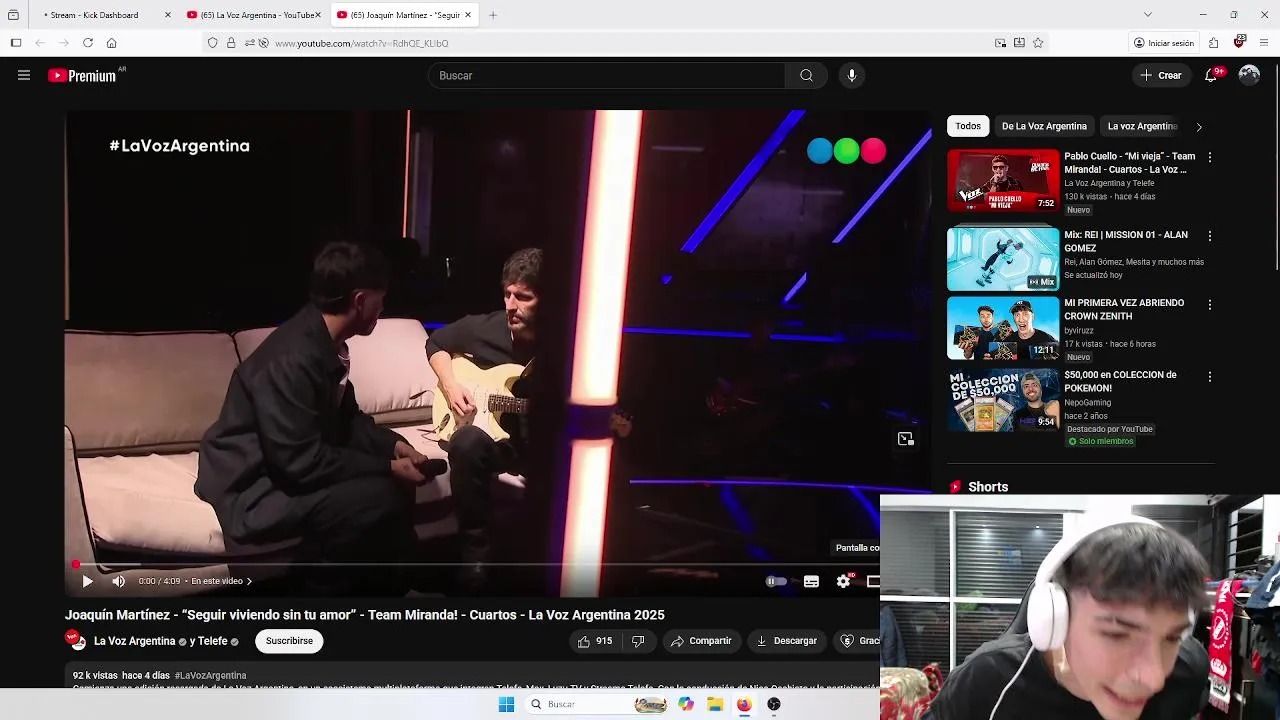Close the 'Stream - Kick Dashboard' tab
This screenshot has width=1280, height=720.
(x=168, y=15)
